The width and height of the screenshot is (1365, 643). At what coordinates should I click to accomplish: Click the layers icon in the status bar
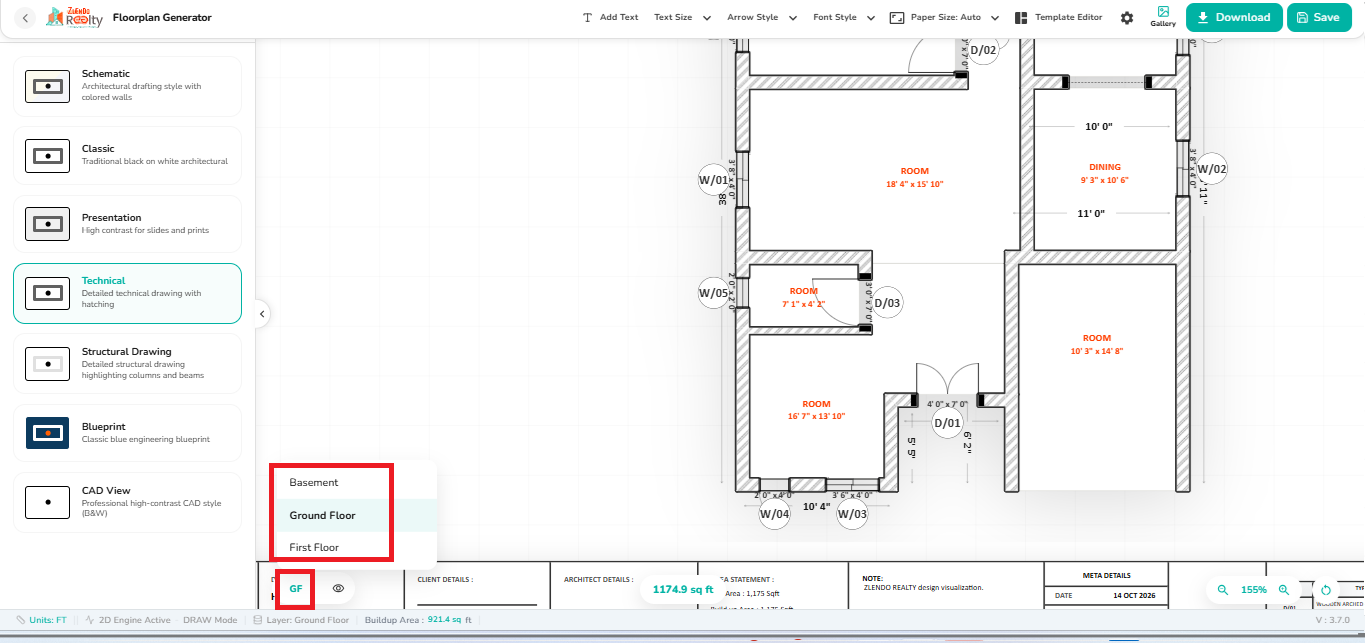click(x=258, y=620)
